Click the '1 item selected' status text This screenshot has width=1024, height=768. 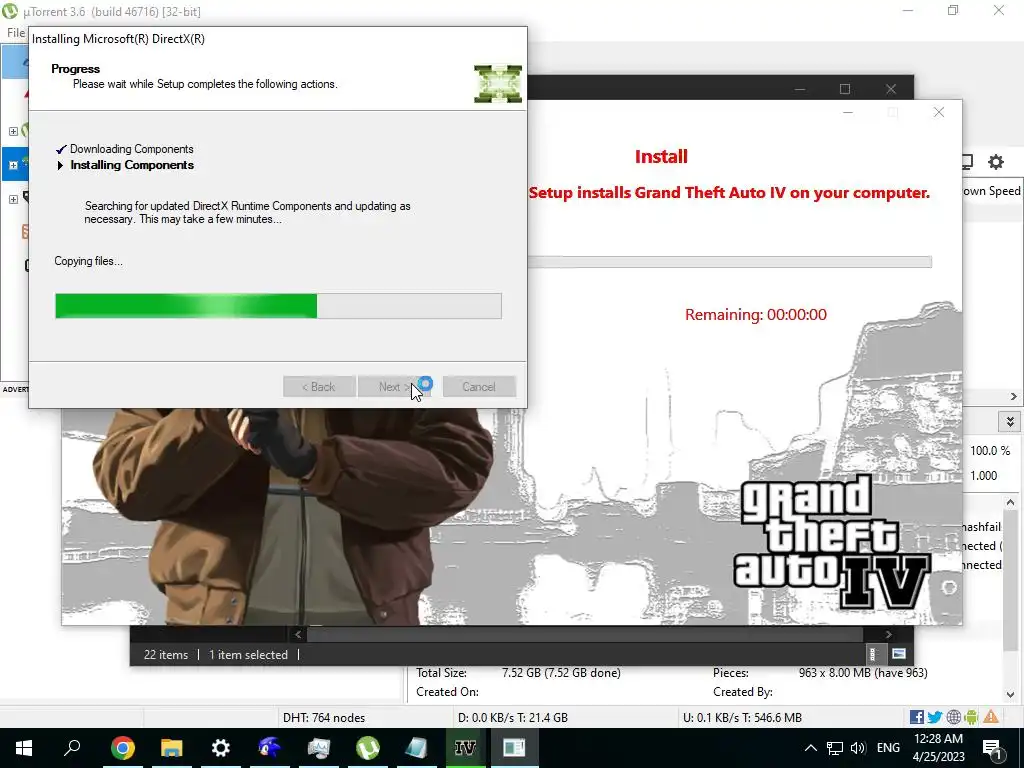point(248,654)
